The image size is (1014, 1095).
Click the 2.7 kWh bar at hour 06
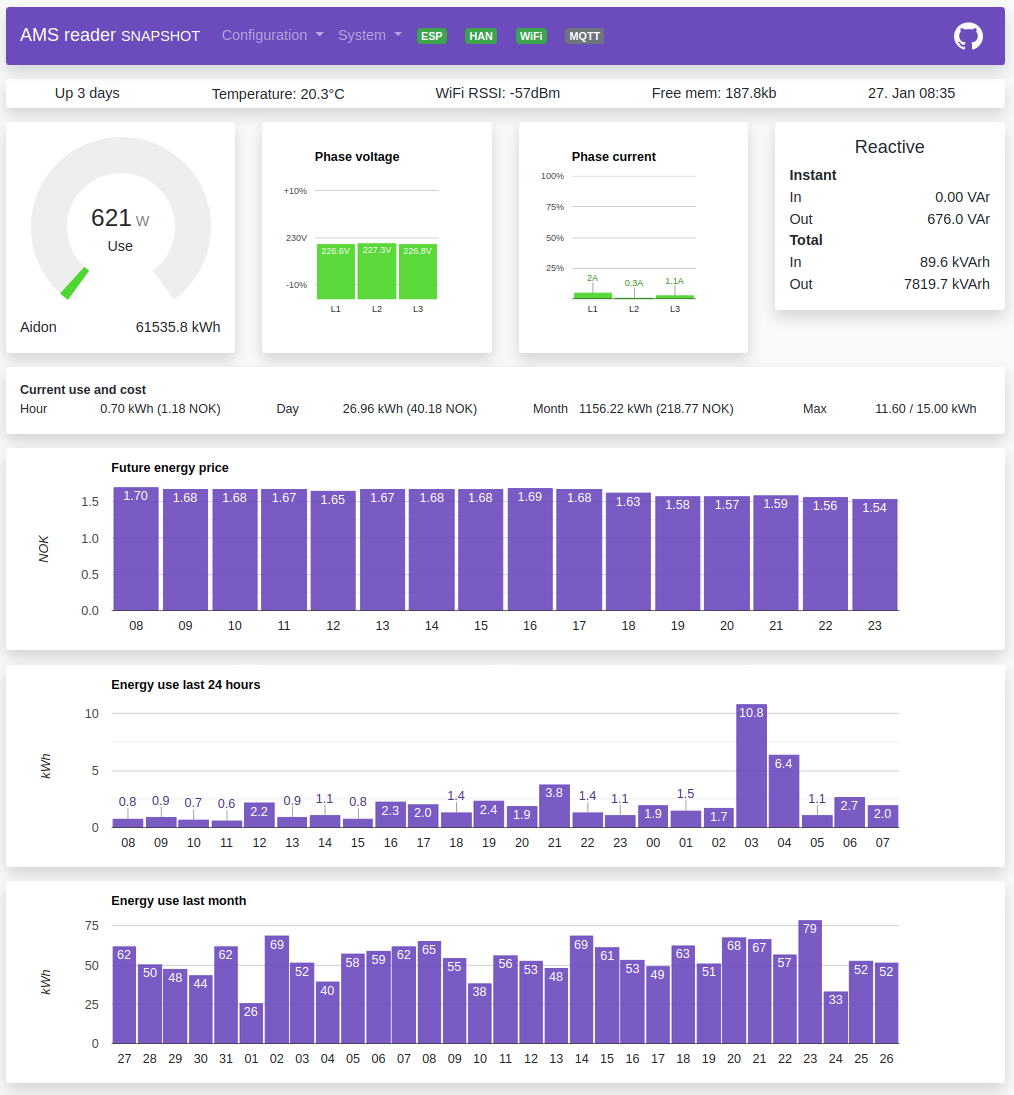pyautogui.click(x=849, y=812)
